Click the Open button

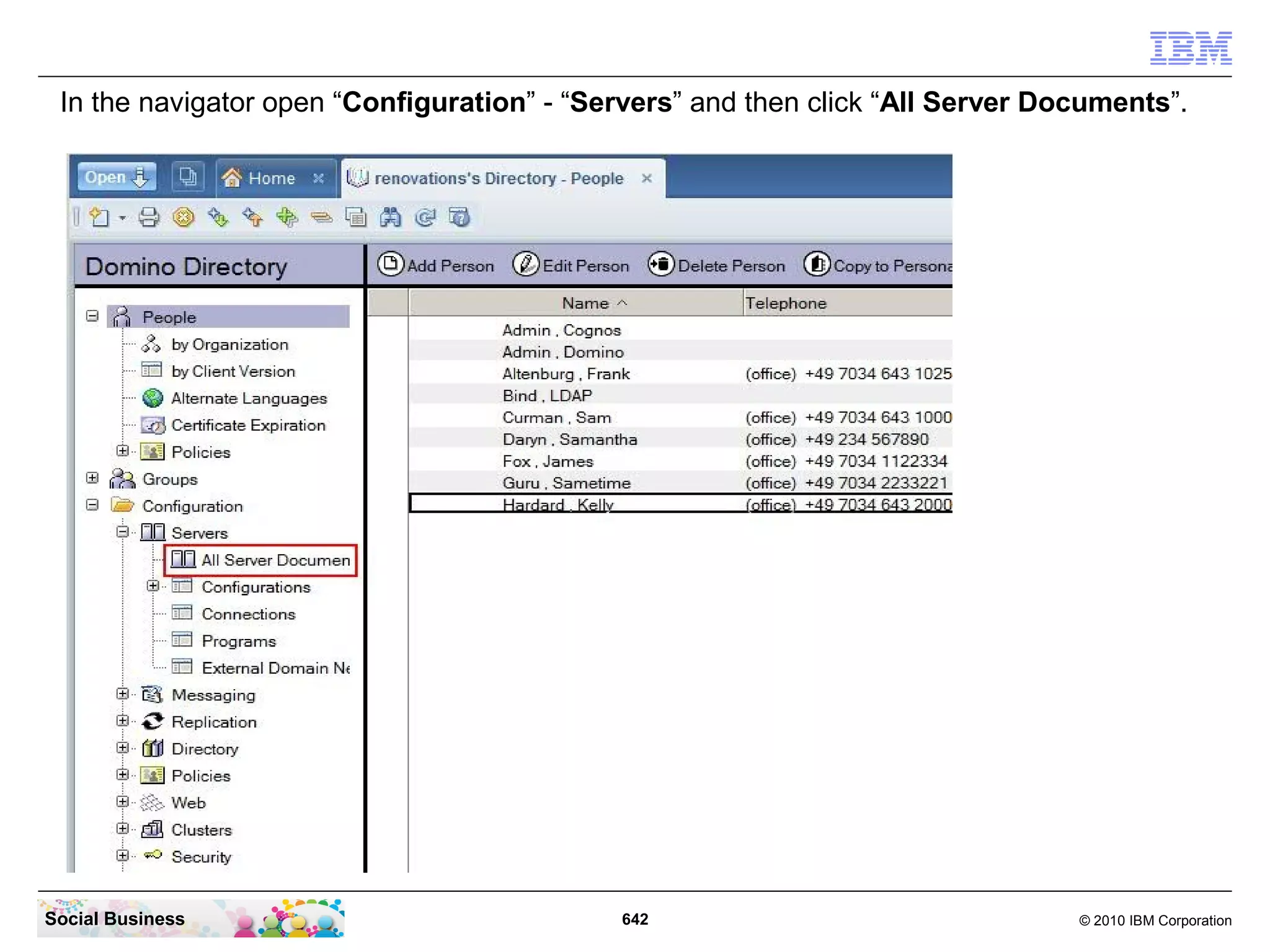[117, 177]
